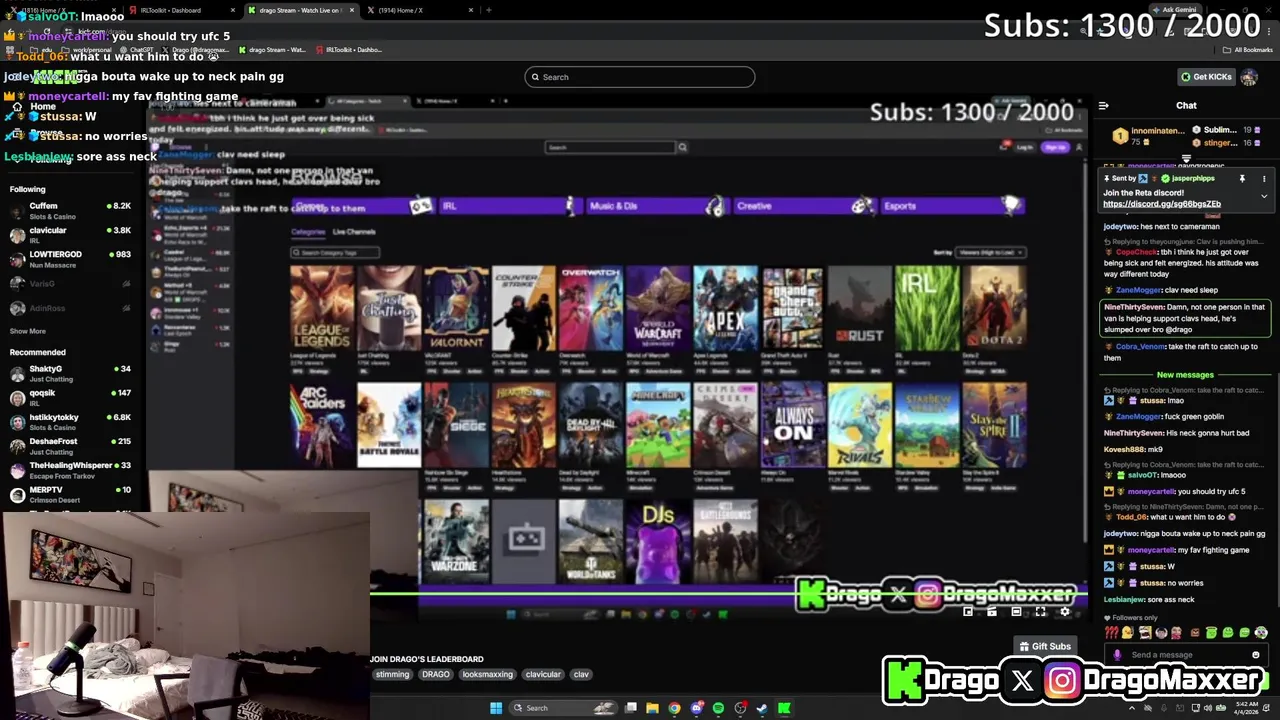1280x720 pixels.
Task: Pick the red question marks emote
Action: point(1111,632)
